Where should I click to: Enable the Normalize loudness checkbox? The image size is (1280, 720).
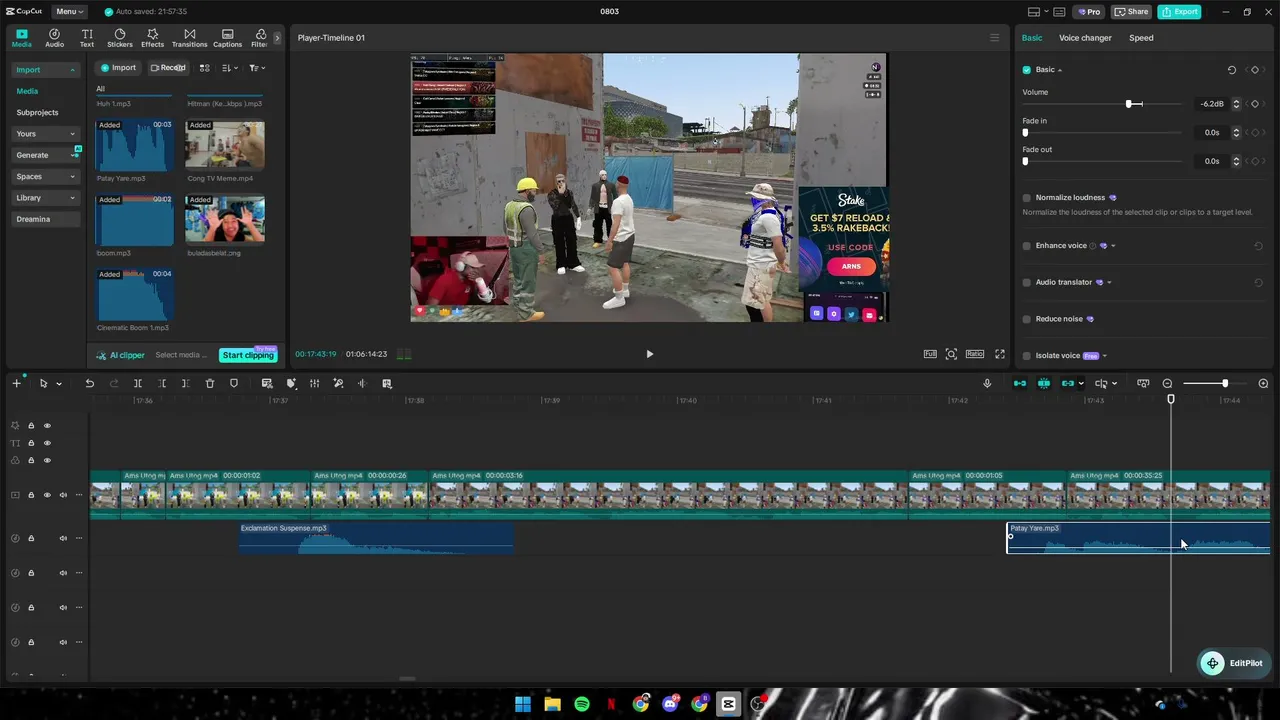click(1026, 198)
